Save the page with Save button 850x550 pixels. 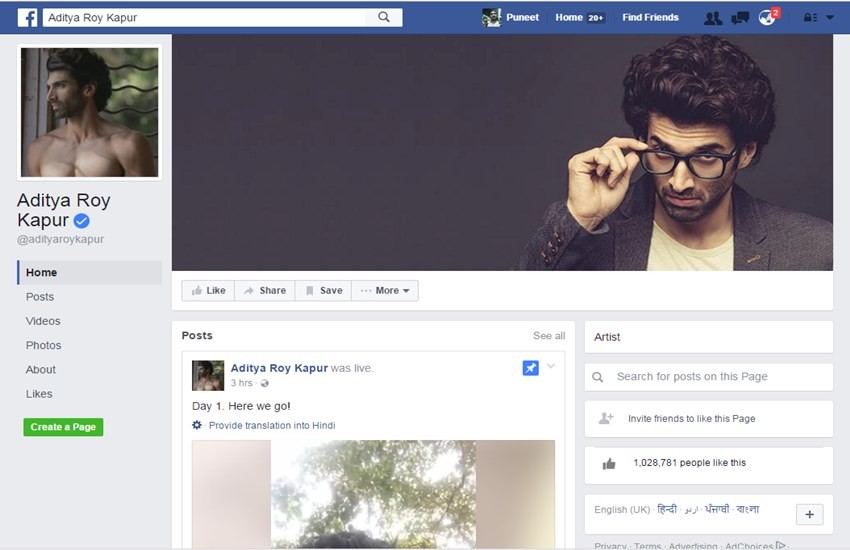point(323,291)
